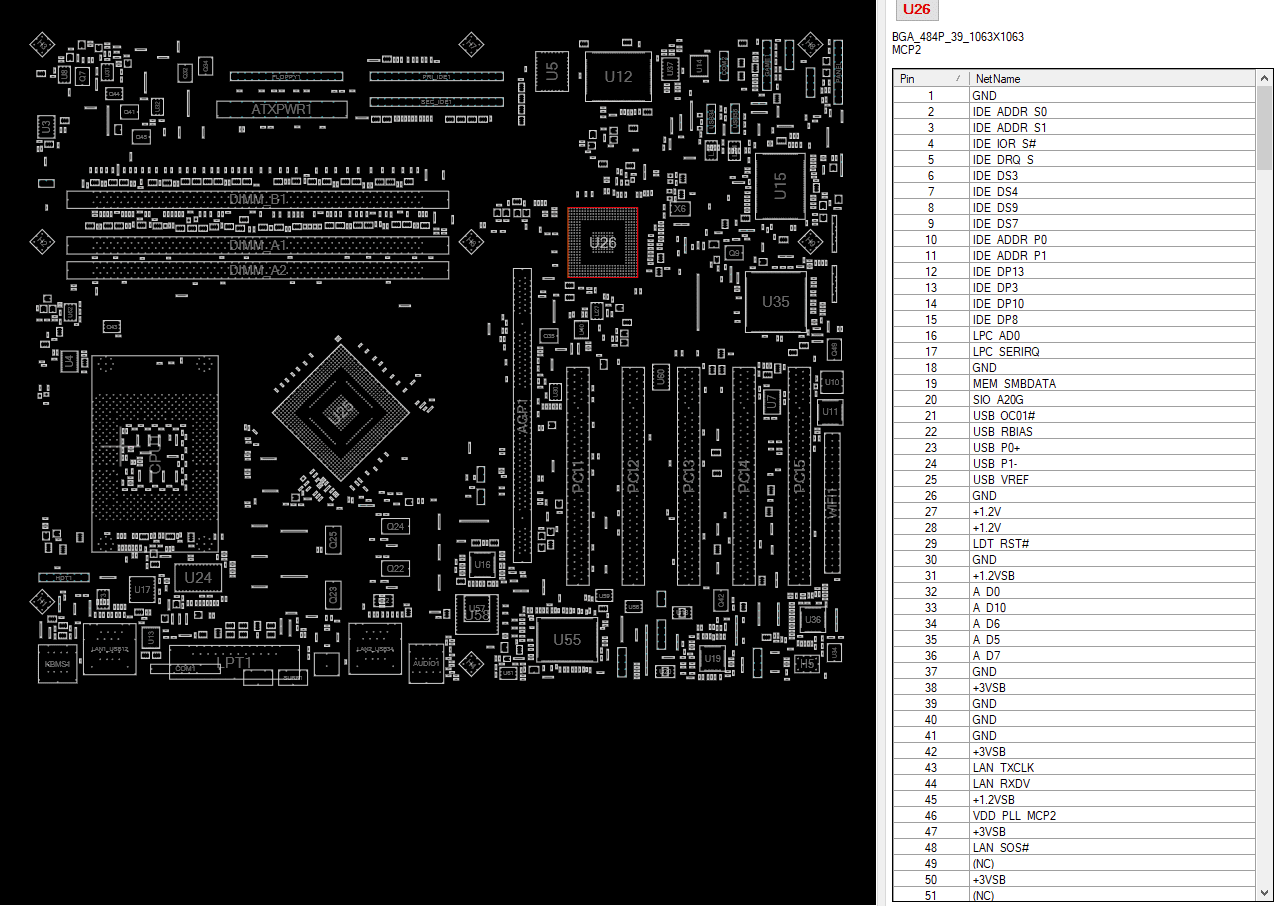Select the KBMS1 connector

pos(57,664)
